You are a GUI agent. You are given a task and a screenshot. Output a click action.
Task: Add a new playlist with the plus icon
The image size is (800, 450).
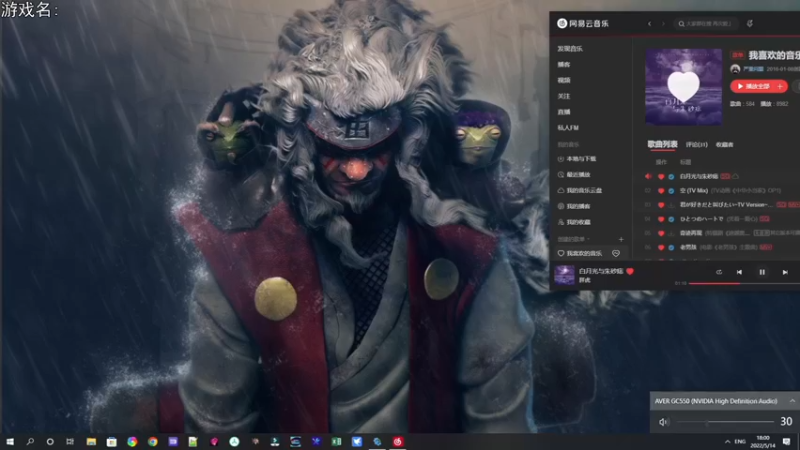coord(621,239)
